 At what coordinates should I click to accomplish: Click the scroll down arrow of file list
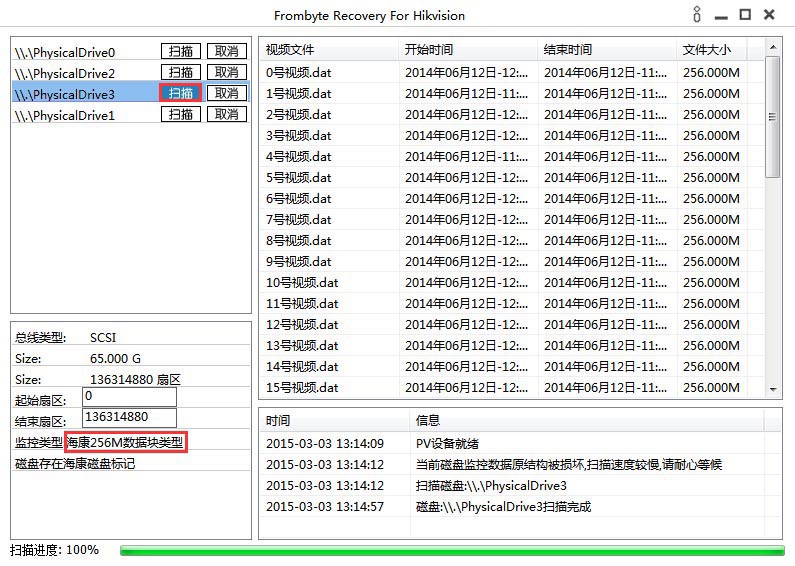pyautogui.click(x=773, y=390)
